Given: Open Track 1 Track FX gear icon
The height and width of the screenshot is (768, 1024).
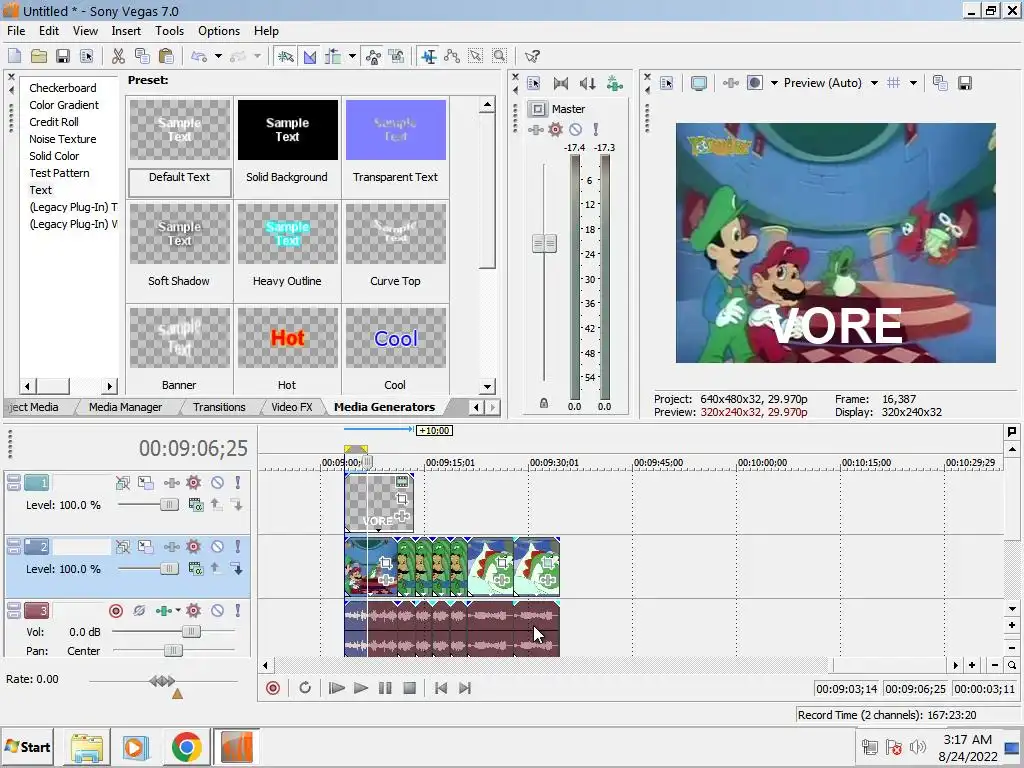Looking at the screenshot, I should point(193,483).
